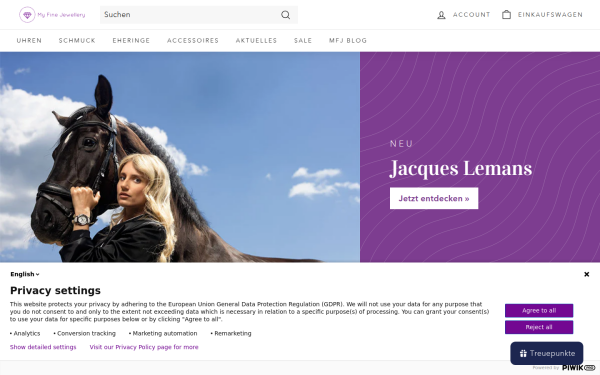The height and width of the screenshot is (375, 600).
Task: Close the privacy settings banner
Action: tap(586, 274)
